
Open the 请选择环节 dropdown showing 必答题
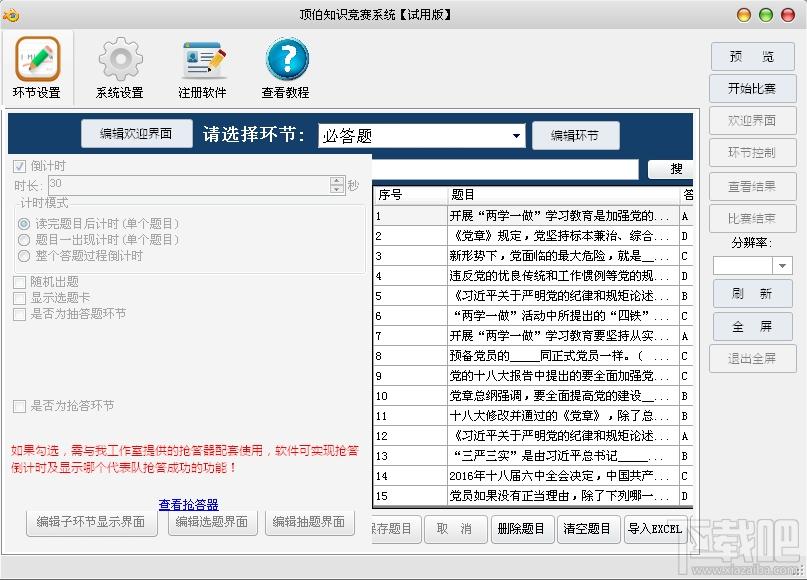(x=422, y=136)
